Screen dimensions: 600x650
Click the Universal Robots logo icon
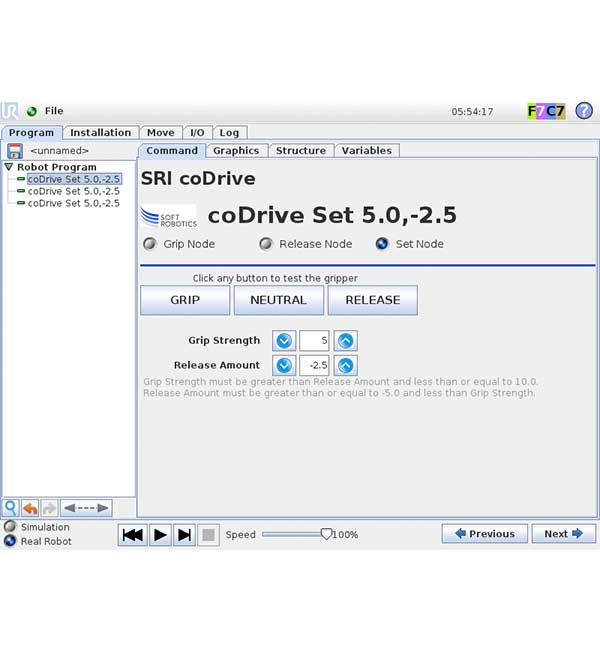(9, 111)
